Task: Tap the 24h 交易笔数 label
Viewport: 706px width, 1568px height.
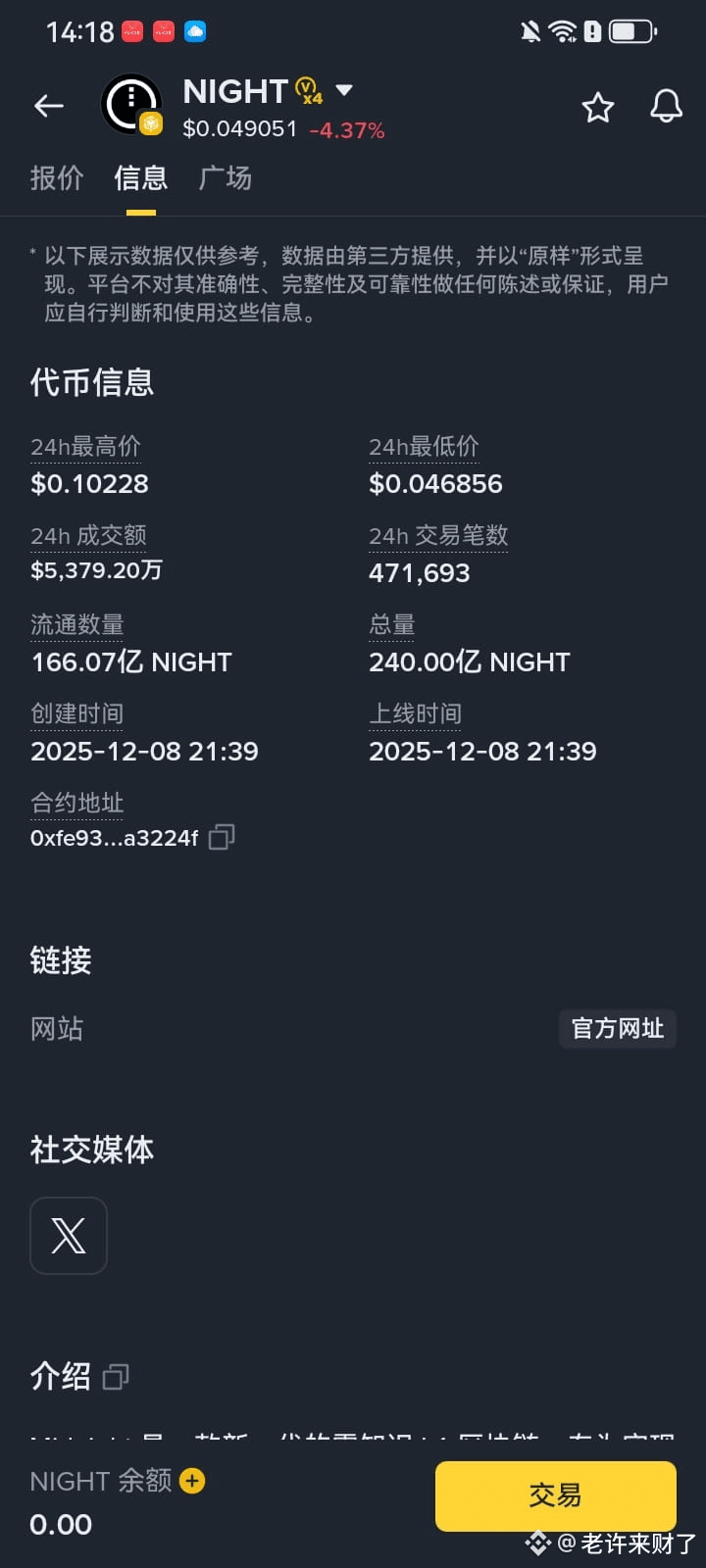Action: point(438,536)
